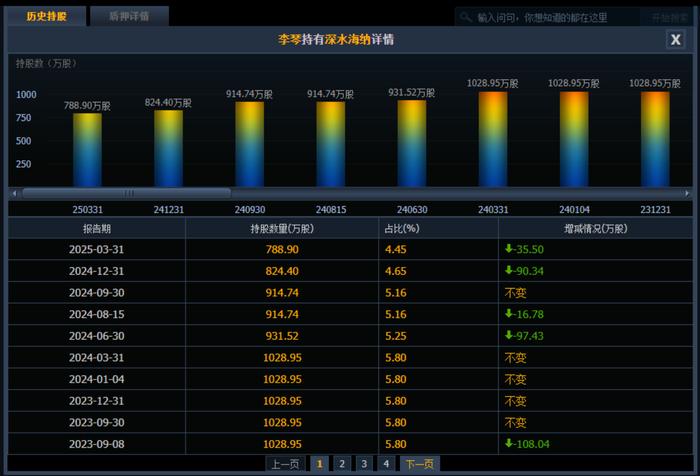The width and height of the screenshot is (700, 476).
Task: Click the -90.34 decrease value
Action: click(524, 271)
